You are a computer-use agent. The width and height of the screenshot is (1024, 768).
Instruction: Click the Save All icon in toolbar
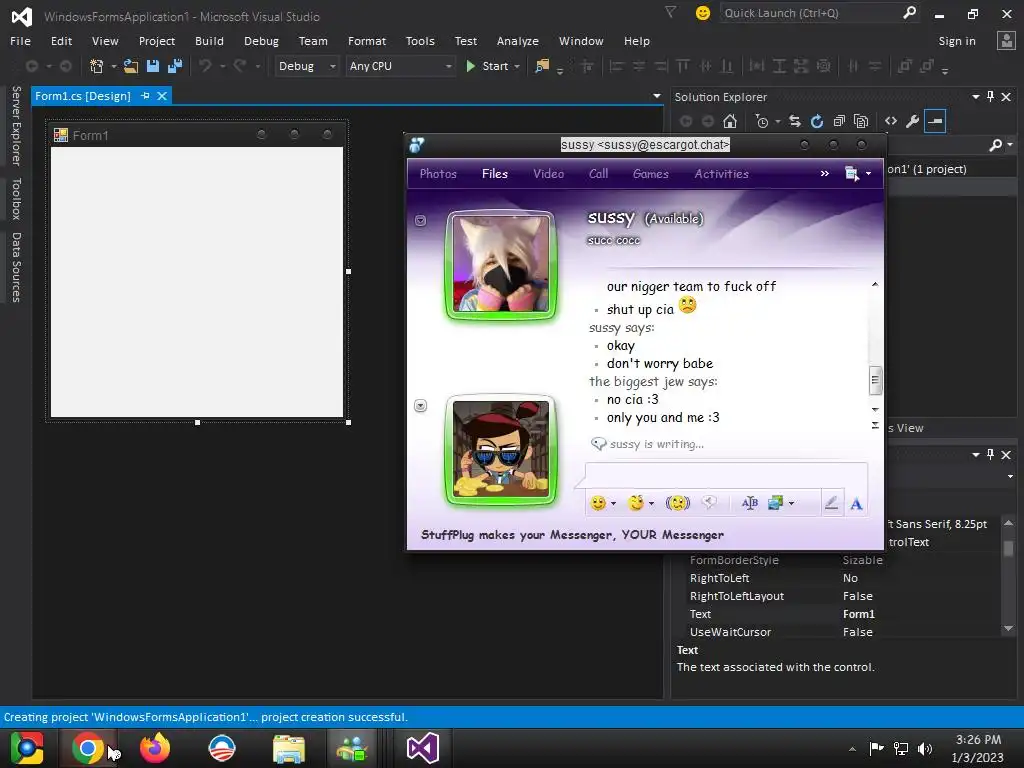(x=174, y=66)
